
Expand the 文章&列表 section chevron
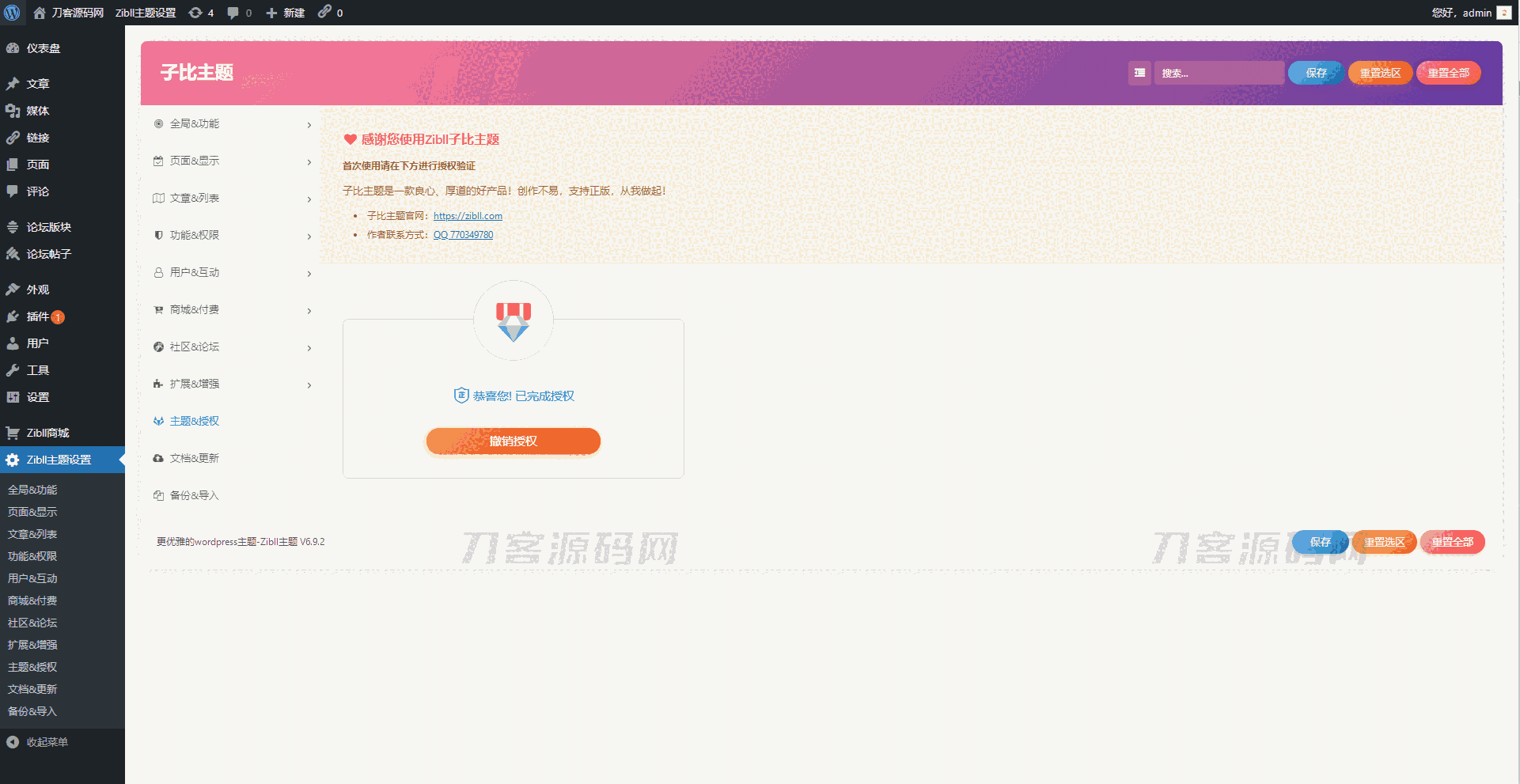pyautogui.click(x=309, y=199)
